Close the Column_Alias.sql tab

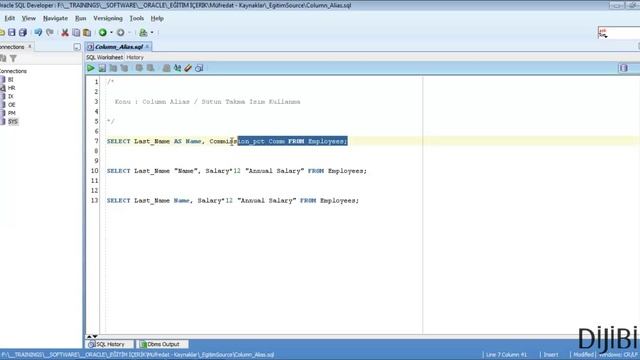[x=147, y=47]
